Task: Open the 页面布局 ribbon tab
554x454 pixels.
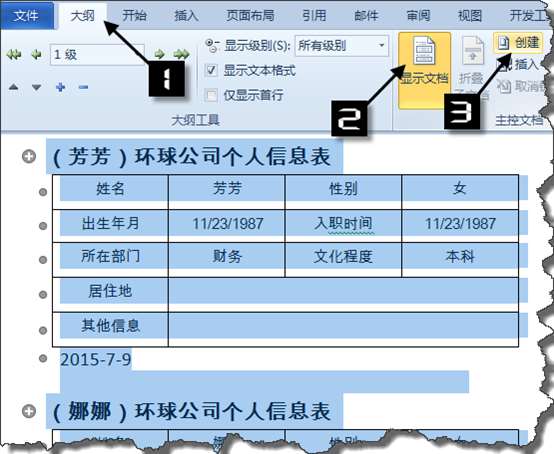Action: tap(250, 16)
